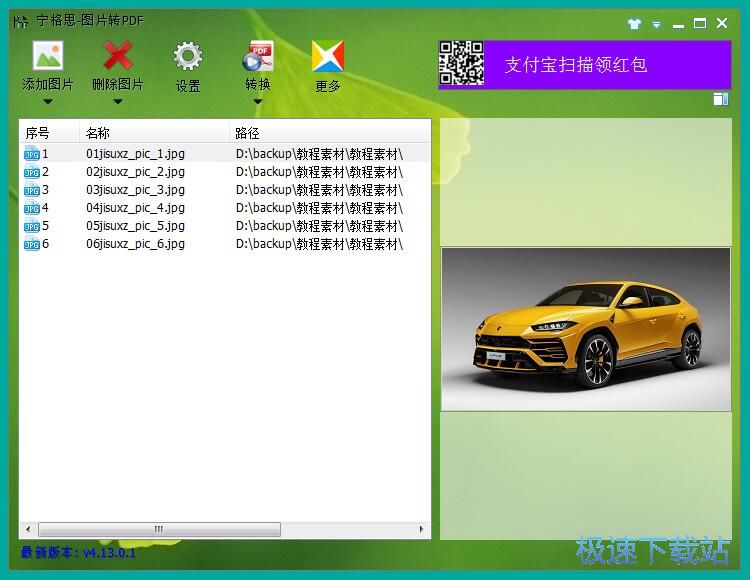Click the path cell of row 6
The width and height of the screenshot is (750, 580).
click(x=320, y=244)
